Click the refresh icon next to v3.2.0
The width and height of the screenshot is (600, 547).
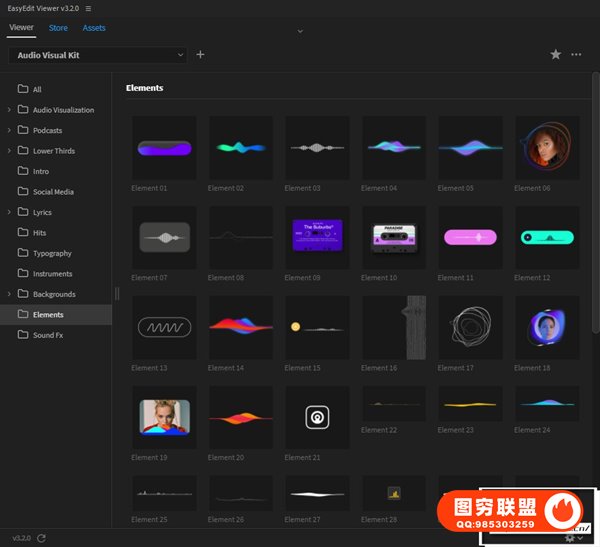pos(41,538)
